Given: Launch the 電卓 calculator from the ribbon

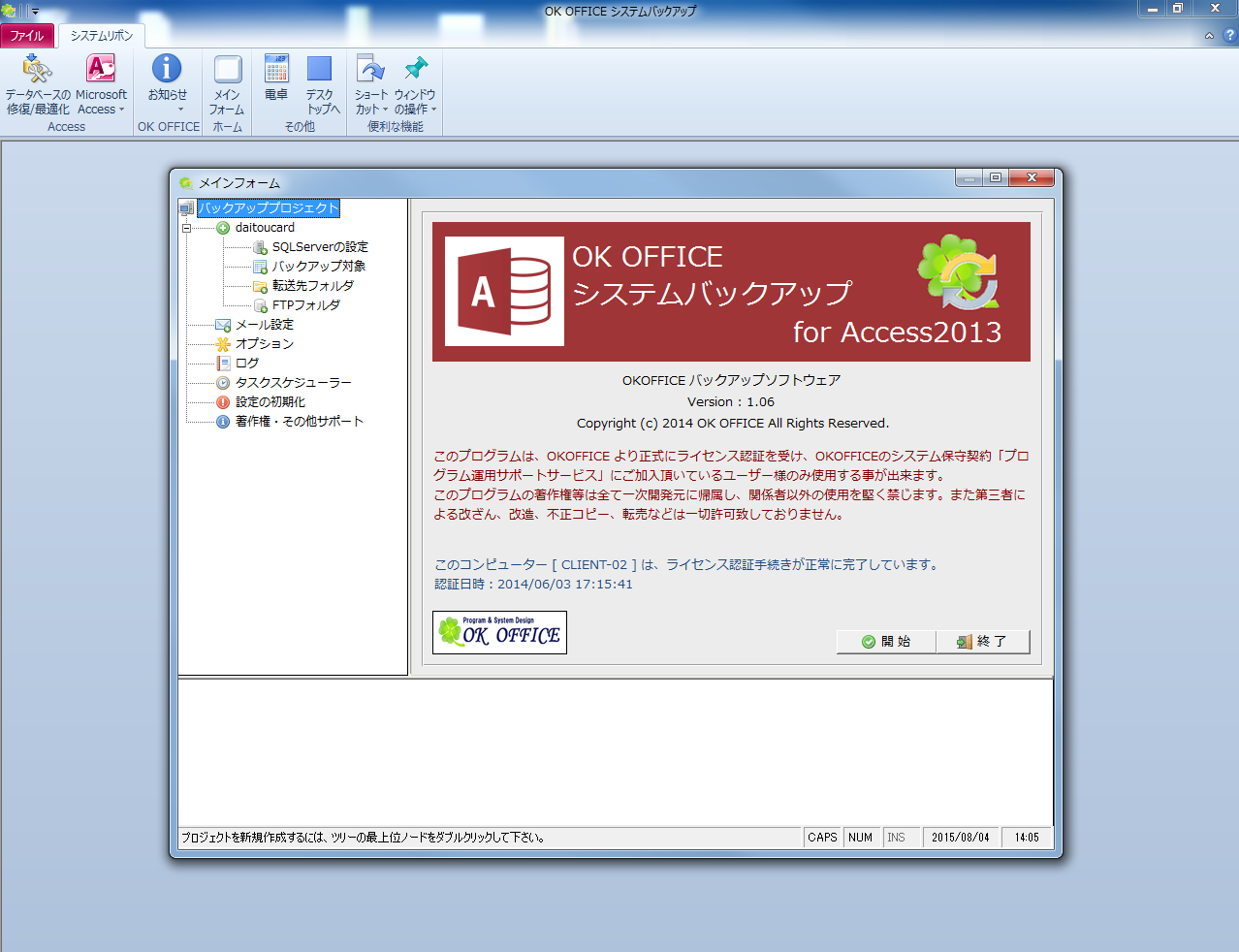Looking at the screenshot, I should pyautogui.click(x=276, y=79).
